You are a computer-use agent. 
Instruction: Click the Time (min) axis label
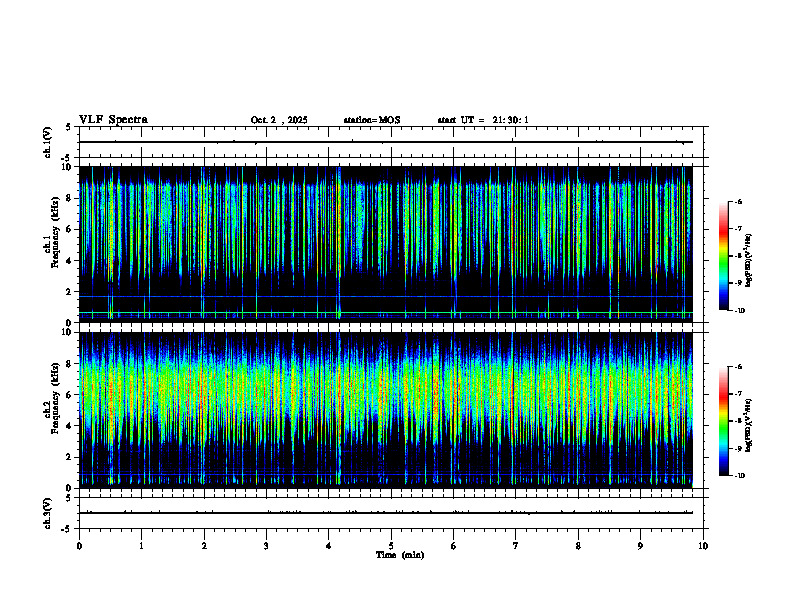point(400,555)
